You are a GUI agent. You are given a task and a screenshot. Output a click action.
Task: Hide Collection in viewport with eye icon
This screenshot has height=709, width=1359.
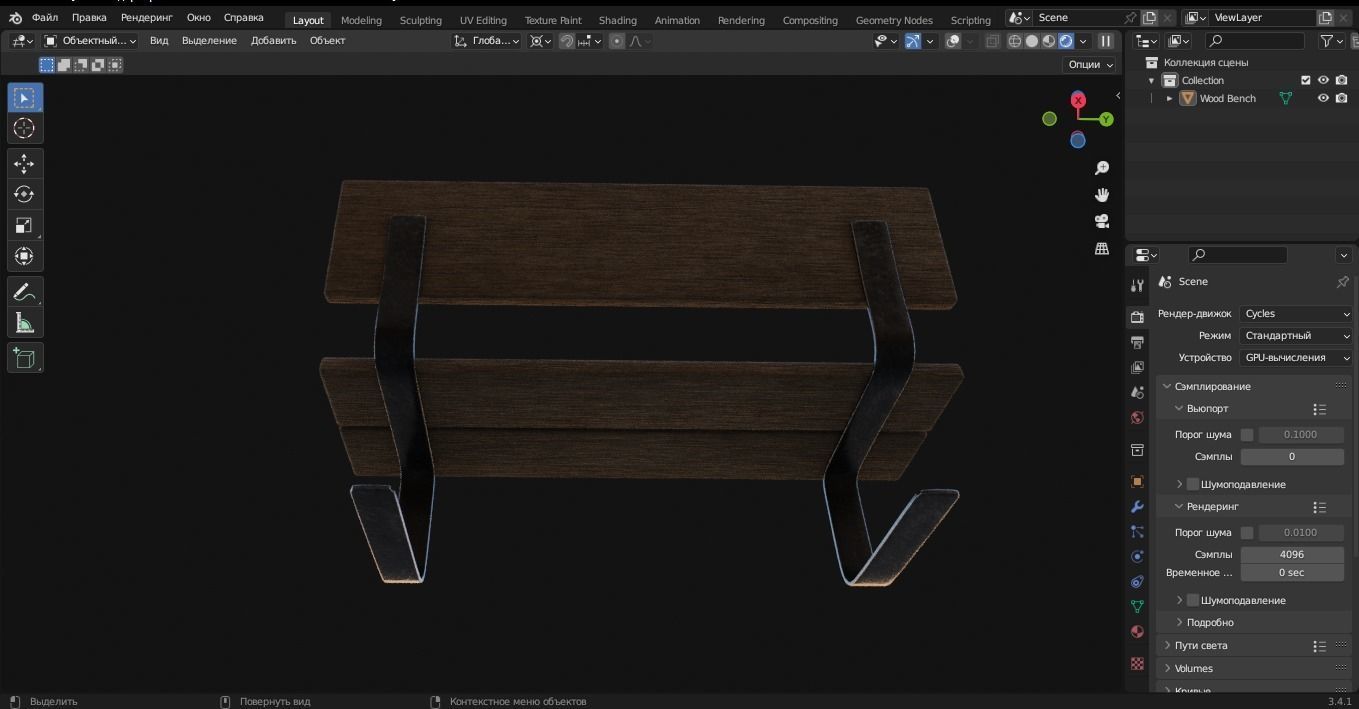[x=1323, y=80]
